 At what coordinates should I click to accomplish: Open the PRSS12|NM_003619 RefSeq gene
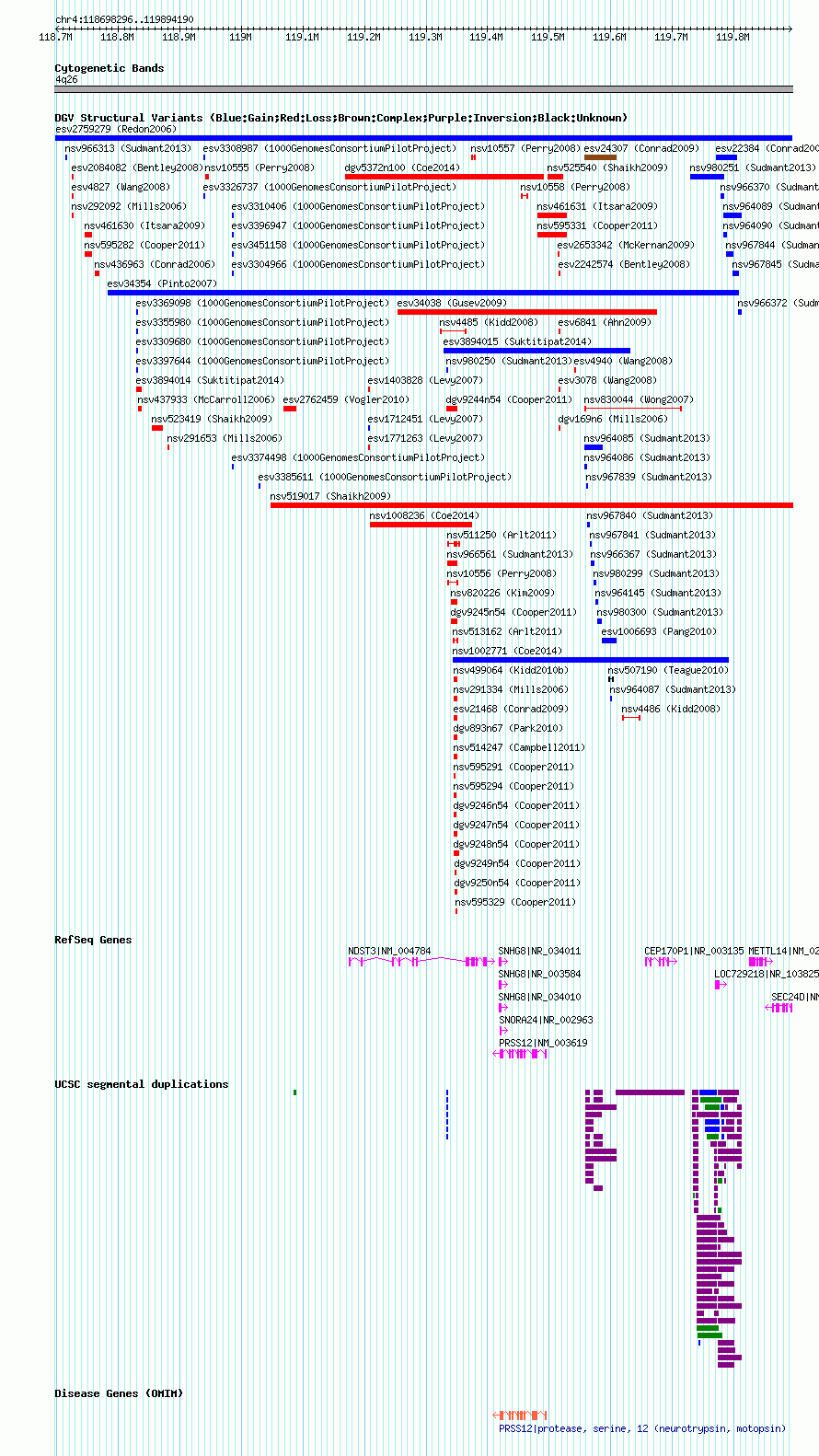pyautogui.click(x=542, y=1043)
